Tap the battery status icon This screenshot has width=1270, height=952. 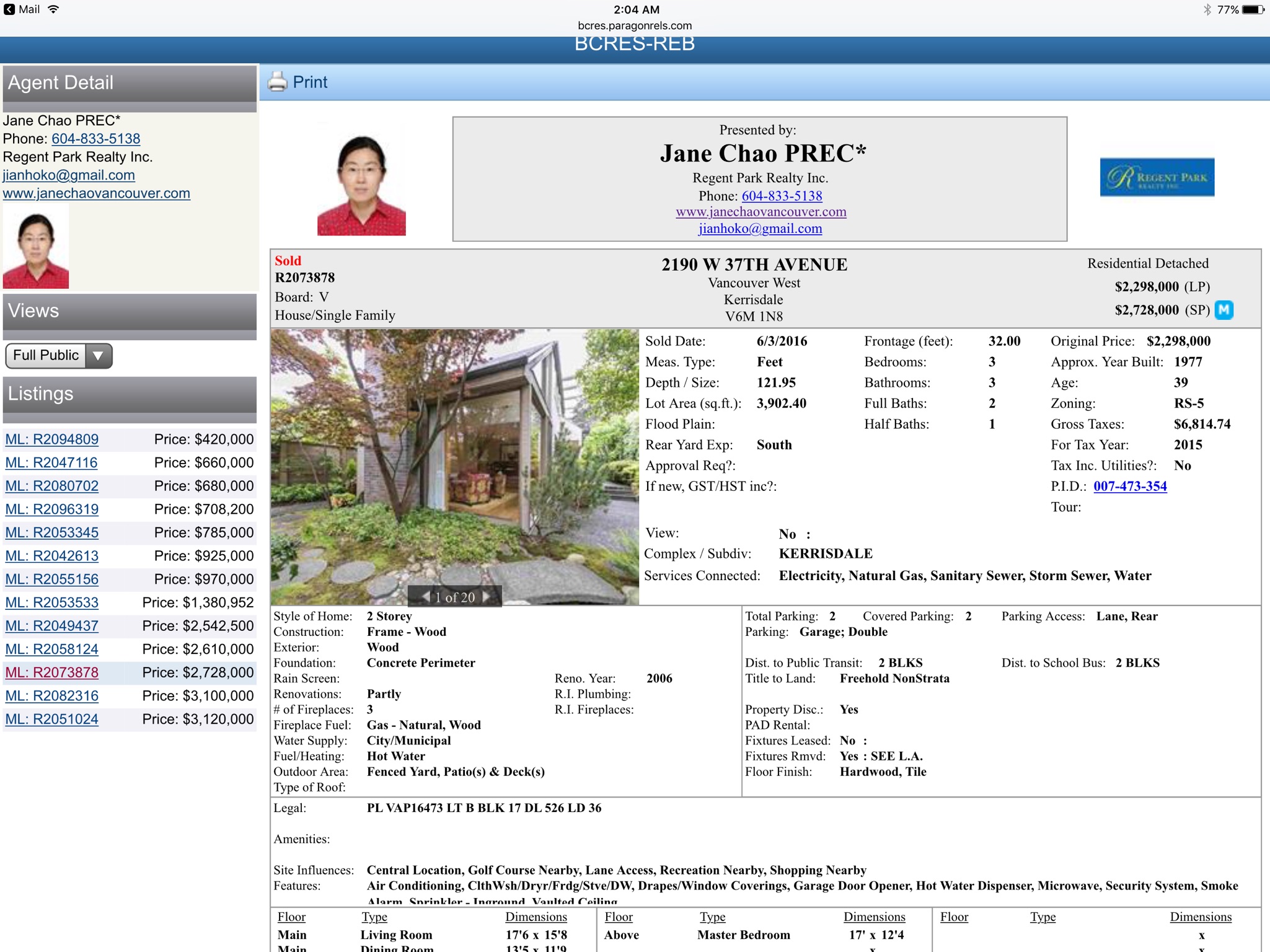click(x=1253, y=9)
